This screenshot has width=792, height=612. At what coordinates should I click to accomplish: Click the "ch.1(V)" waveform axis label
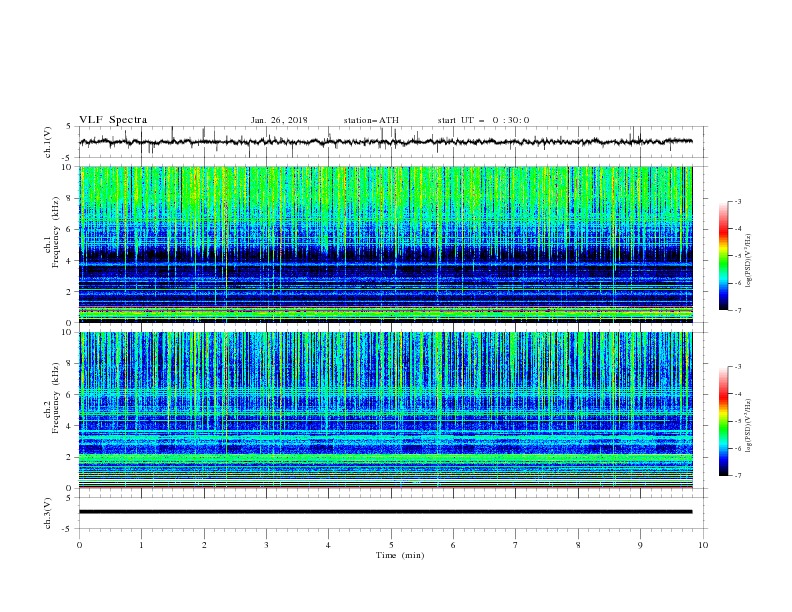(48, 142)
